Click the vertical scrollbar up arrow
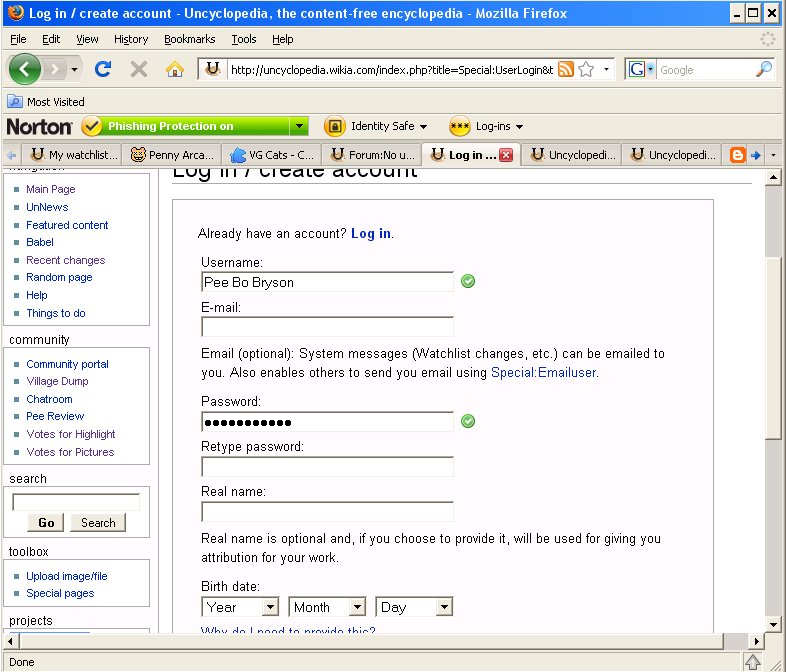 tap(773, 177)
